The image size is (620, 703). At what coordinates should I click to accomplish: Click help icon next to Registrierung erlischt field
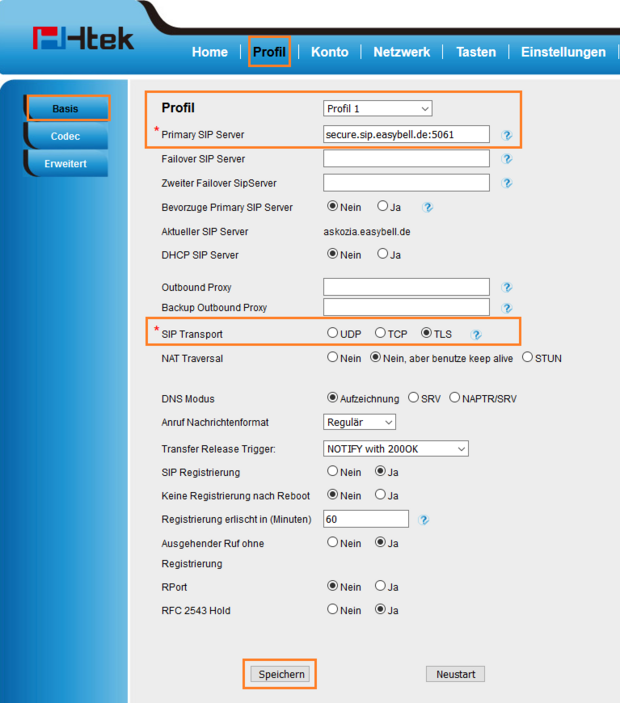pyautogui.click(x=424, y=520)
